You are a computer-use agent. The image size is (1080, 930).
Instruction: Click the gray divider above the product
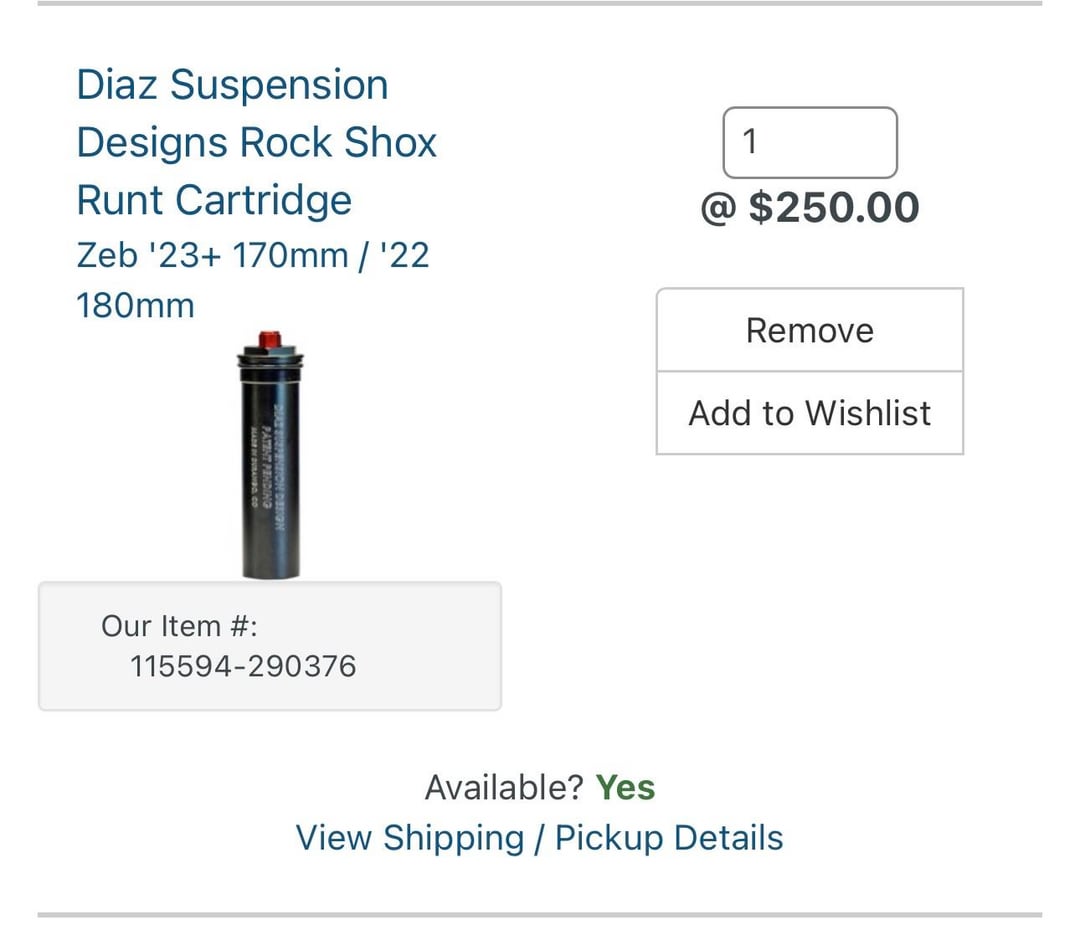(540, 3)
